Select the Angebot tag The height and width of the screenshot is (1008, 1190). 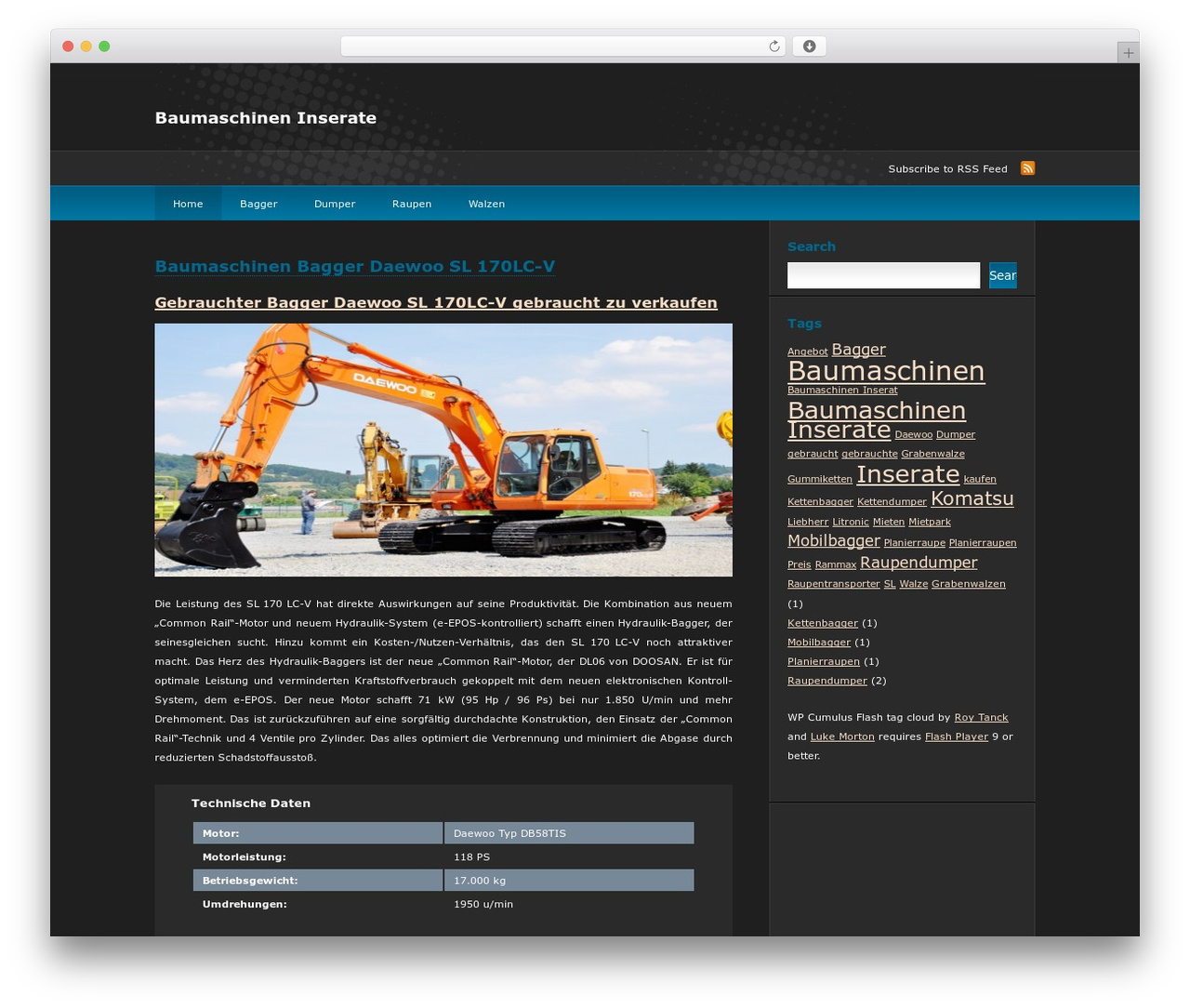[807, 351]
